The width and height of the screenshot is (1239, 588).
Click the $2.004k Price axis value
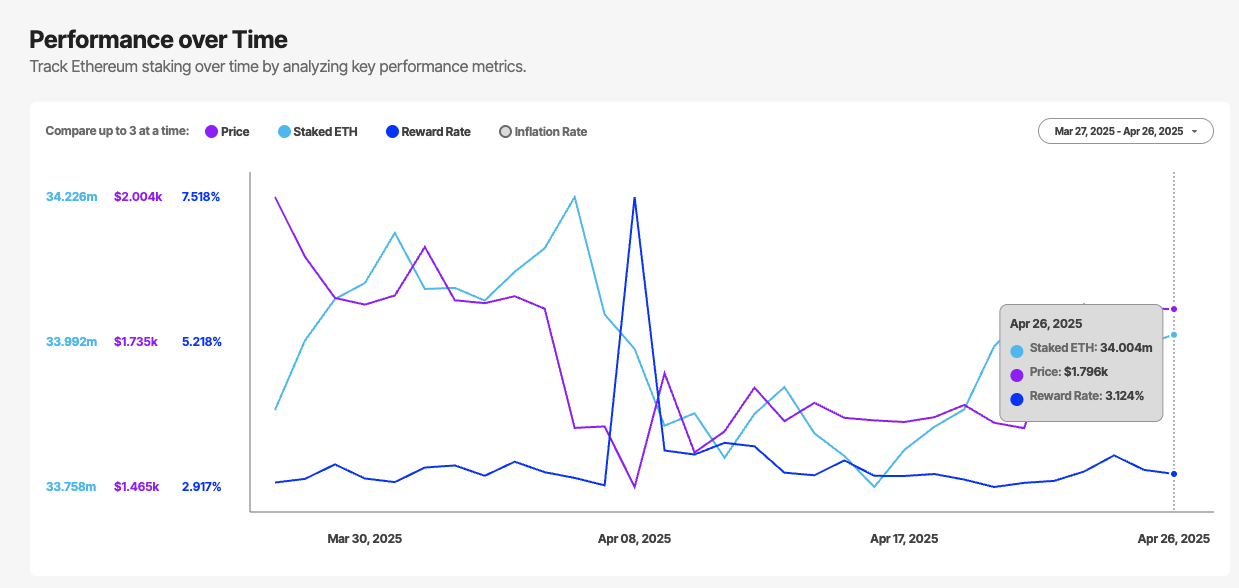[138, 197]
